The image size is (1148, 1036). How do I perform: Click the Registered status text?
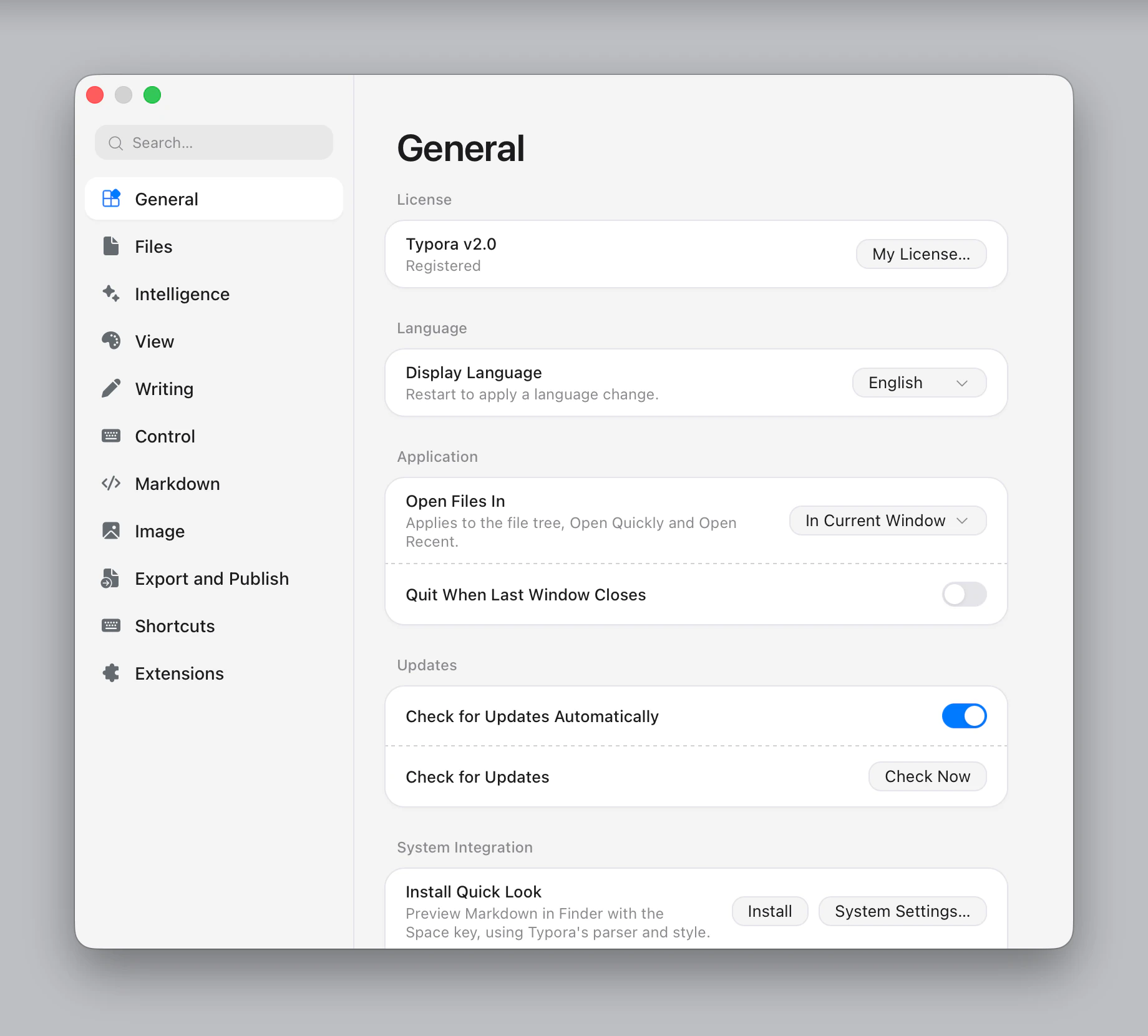coord(443,266)
